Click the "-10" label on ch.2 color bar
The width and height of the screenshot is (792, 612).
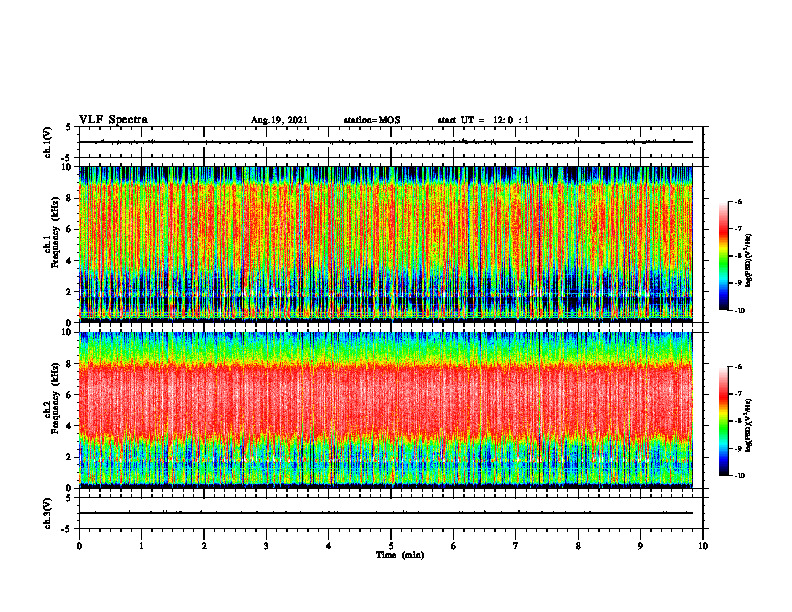(x=739, y=476)
